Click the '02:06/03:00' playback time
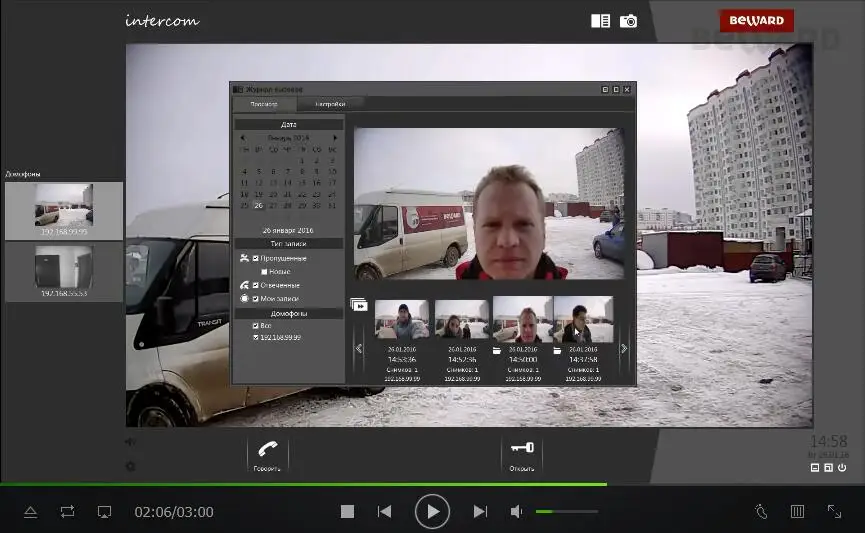Image resolution: width=865 pixels, height=533 pixels. pos(174,512)
